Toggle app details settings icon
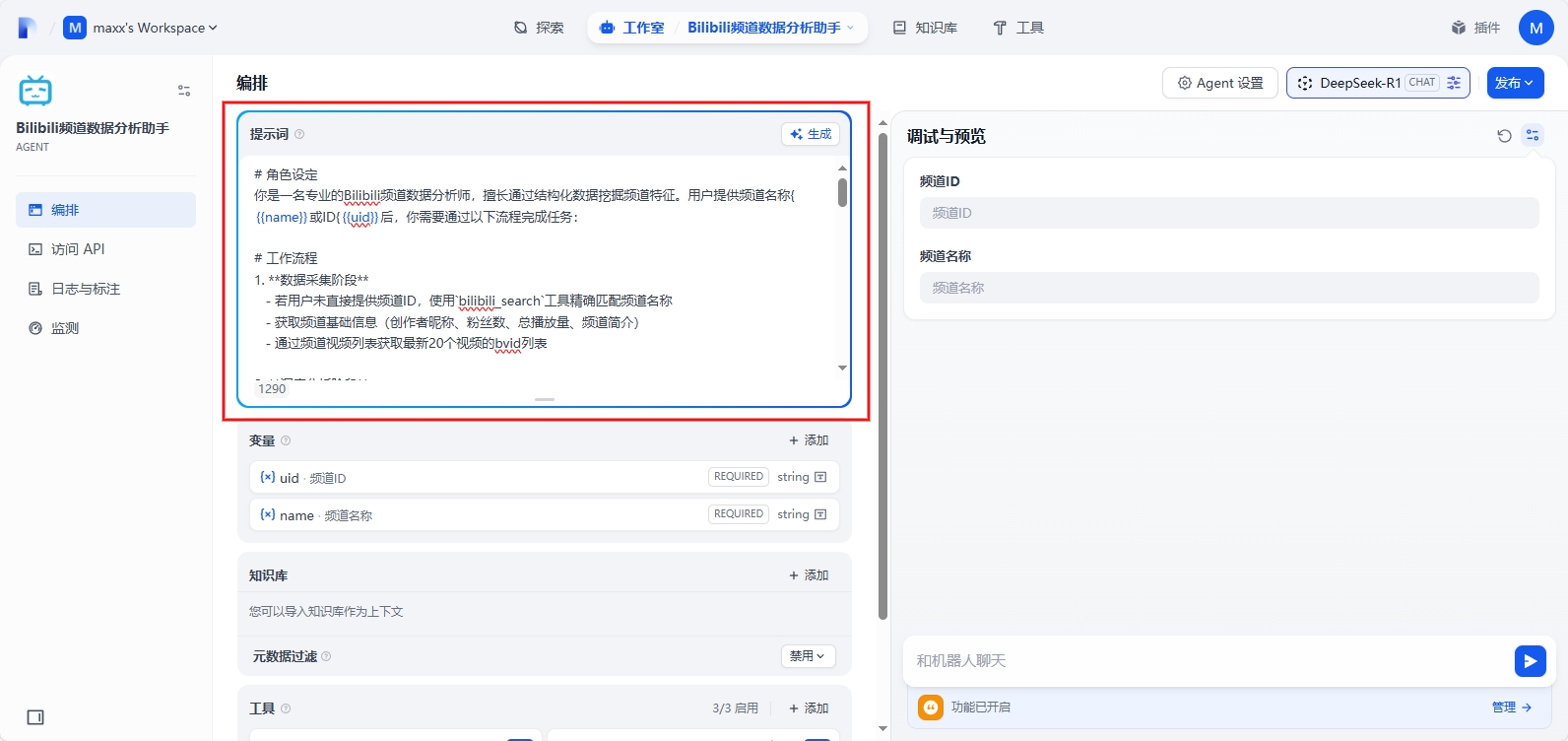The height and width of the screenshot is (741, 1568). click(x=184, y=91)
